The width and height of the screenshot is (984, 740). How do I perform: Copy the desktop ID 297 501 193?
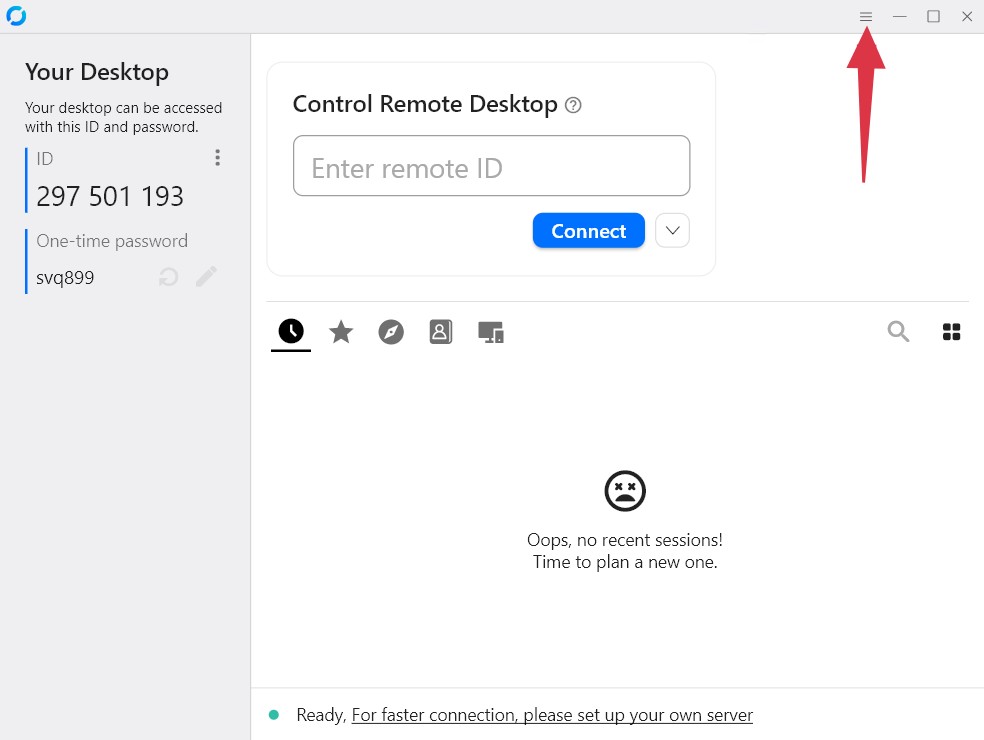click(x=109, y=197)
